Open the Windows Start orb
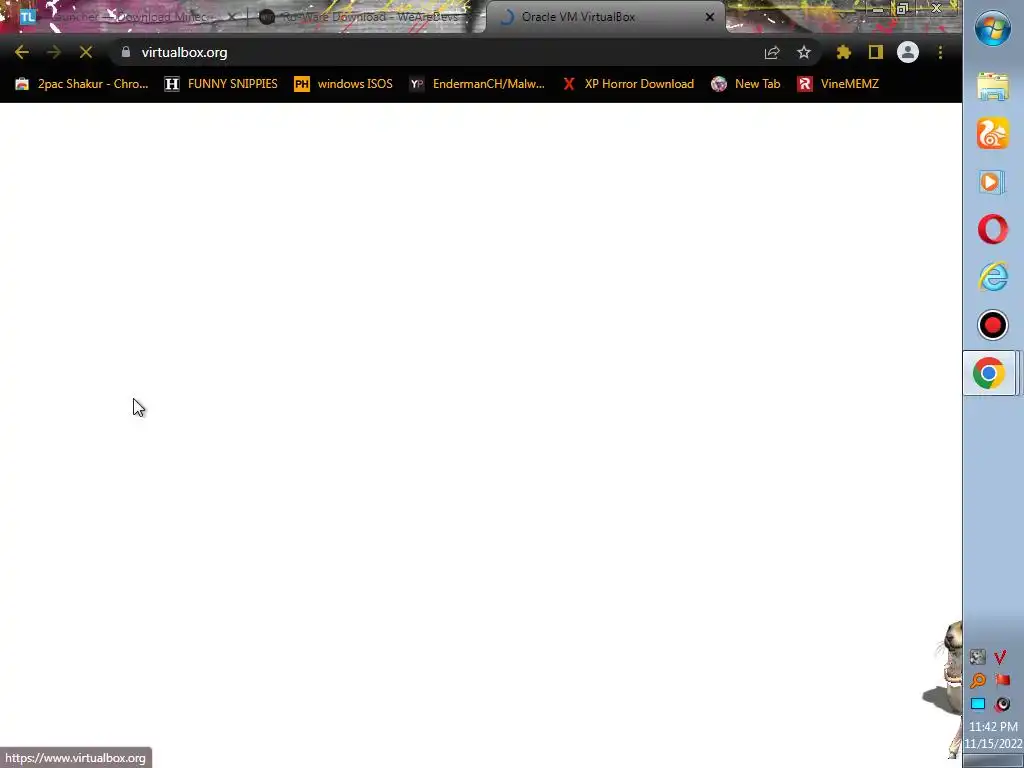This screenshot has width=1024, height=768. point(993,29)
